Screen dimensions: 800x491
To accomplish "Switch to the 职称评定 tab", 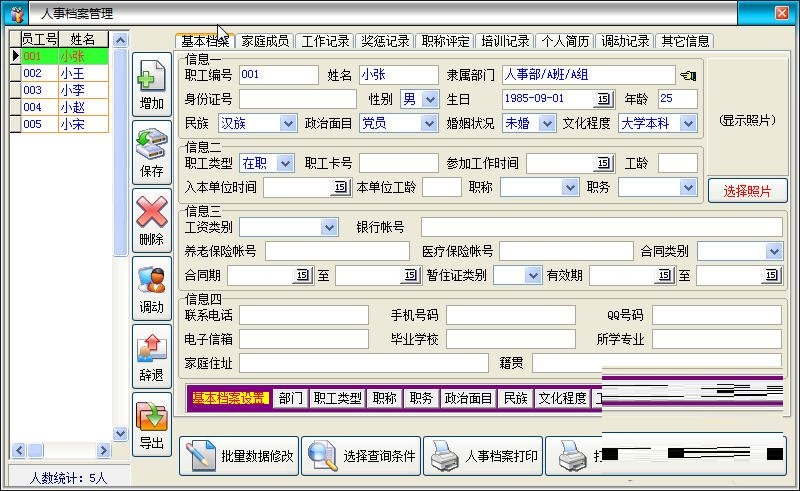I will tap(445, 41).
